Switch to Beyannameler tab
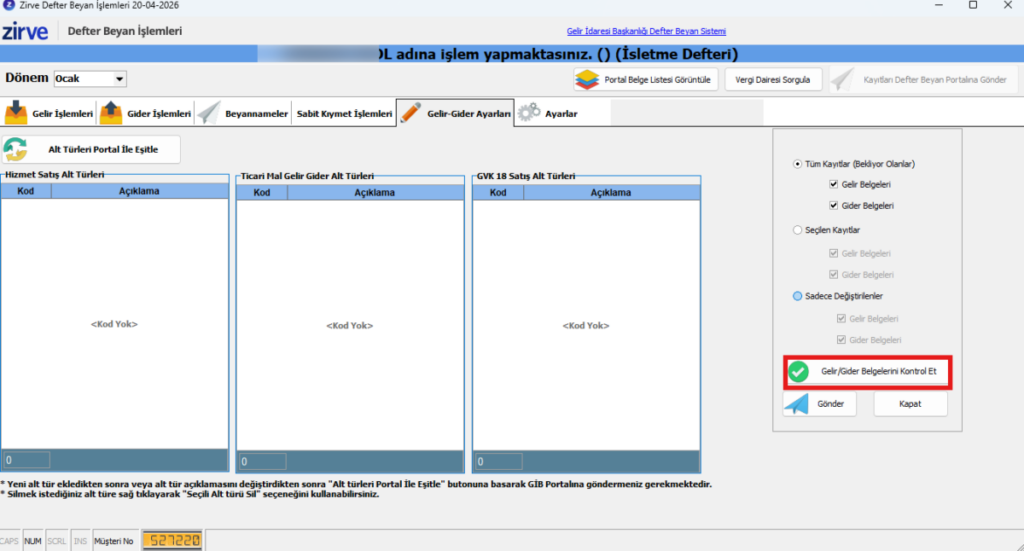 (x=243, y=113)
